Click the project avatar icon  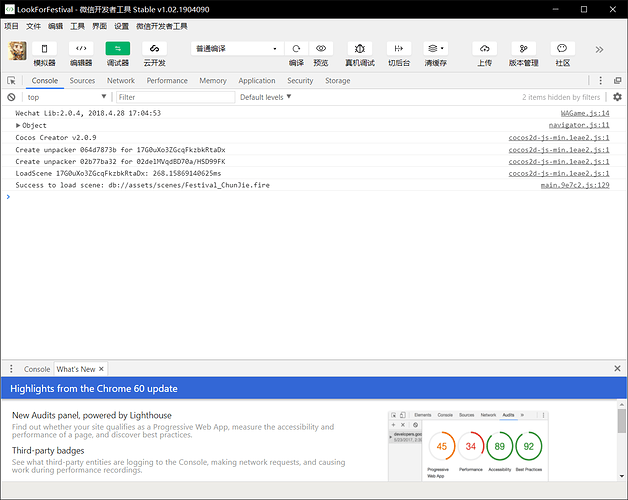18,51
